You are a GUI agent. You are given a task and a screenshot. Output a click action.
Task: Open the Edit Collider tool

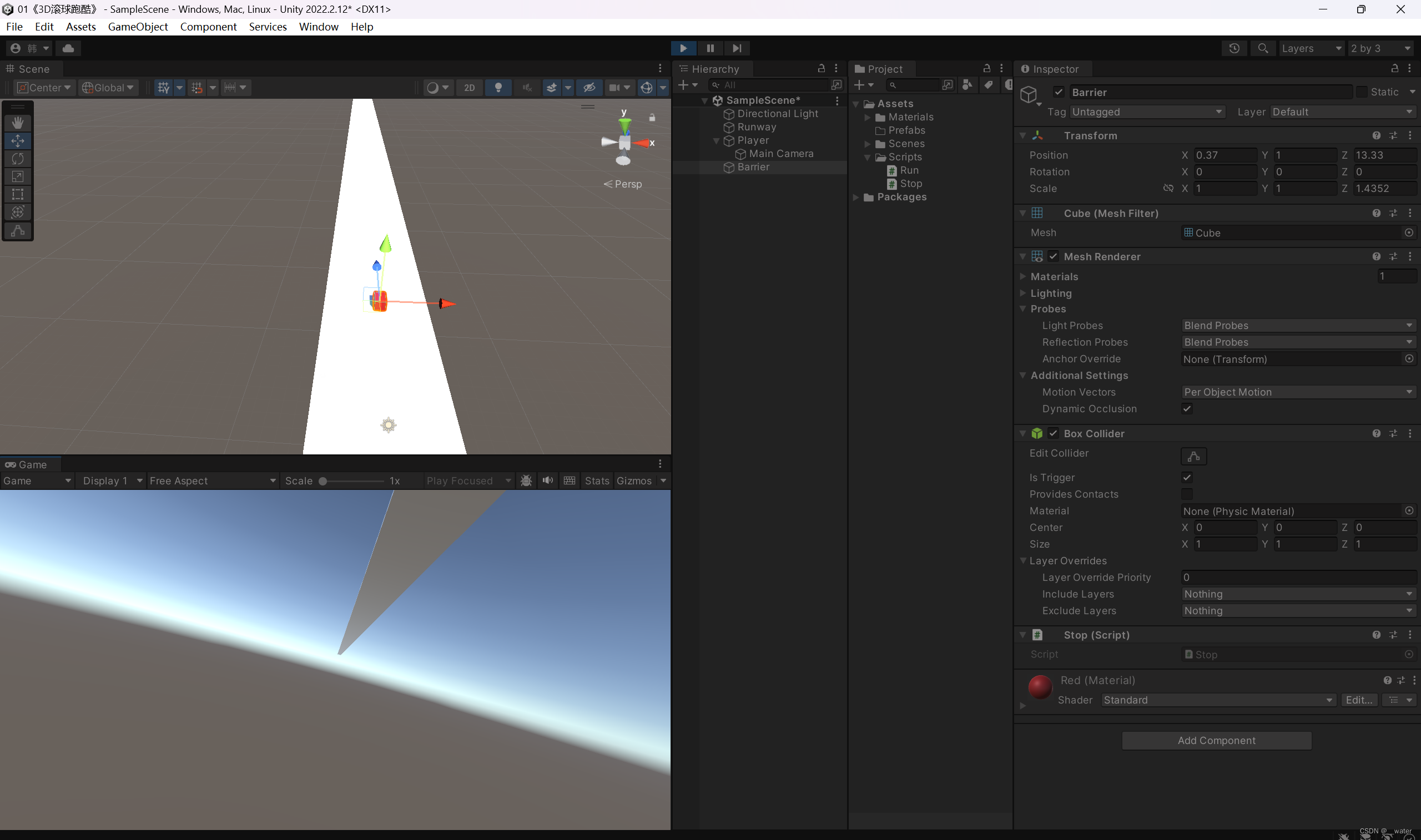pyautogui.click(x=1193, y=456)
